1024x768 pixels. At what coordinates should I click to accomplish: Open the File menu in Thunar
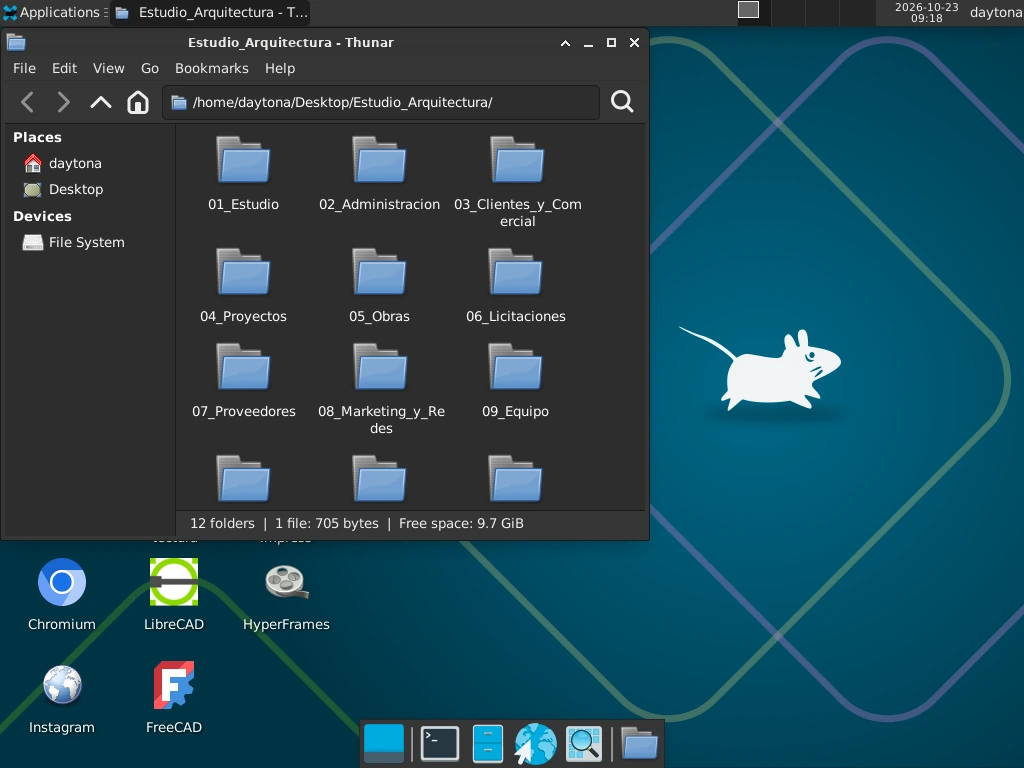[x=24, y=69]
